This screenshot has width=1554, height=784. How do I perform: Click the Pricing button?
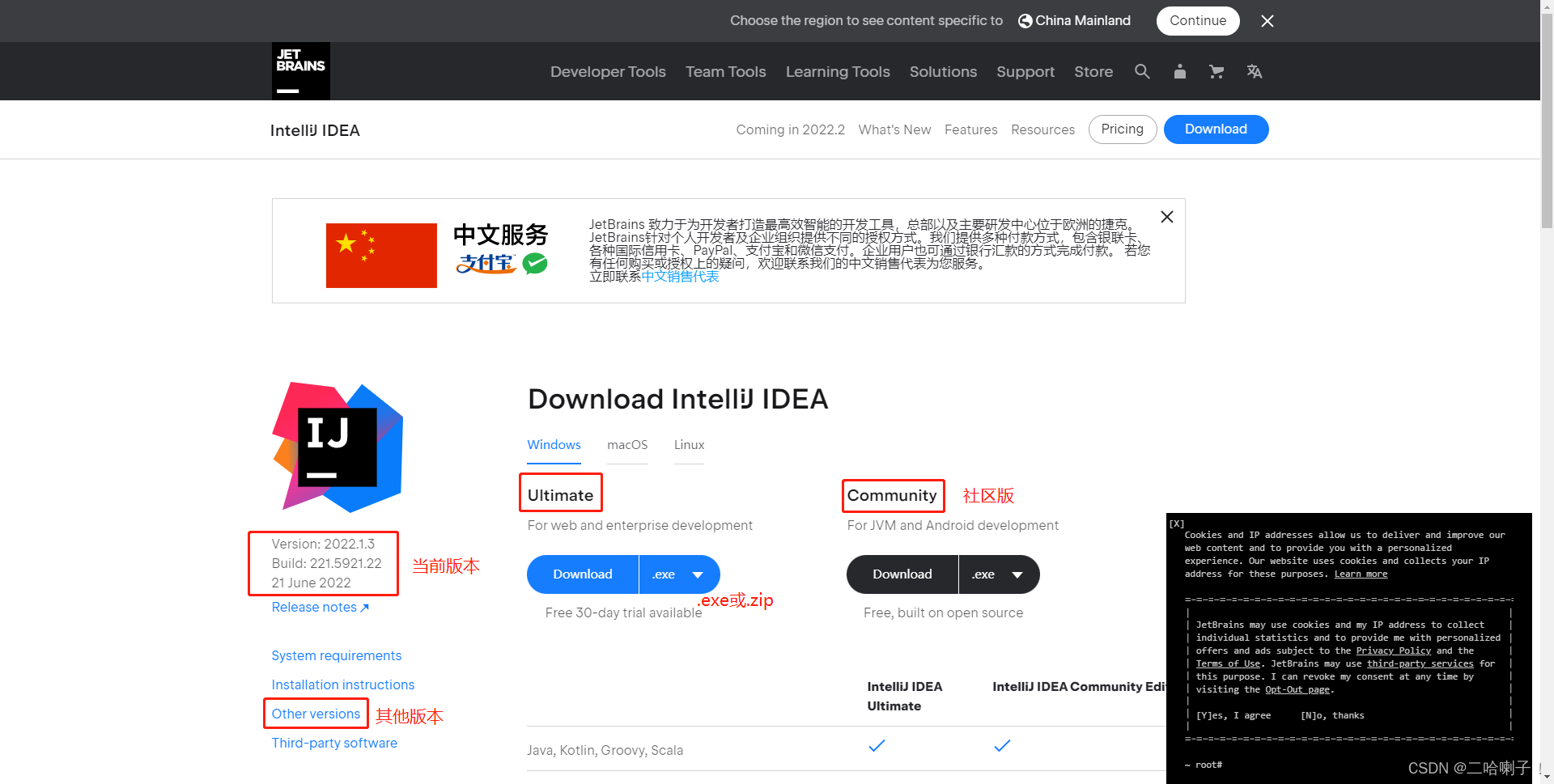[1123, 129]
